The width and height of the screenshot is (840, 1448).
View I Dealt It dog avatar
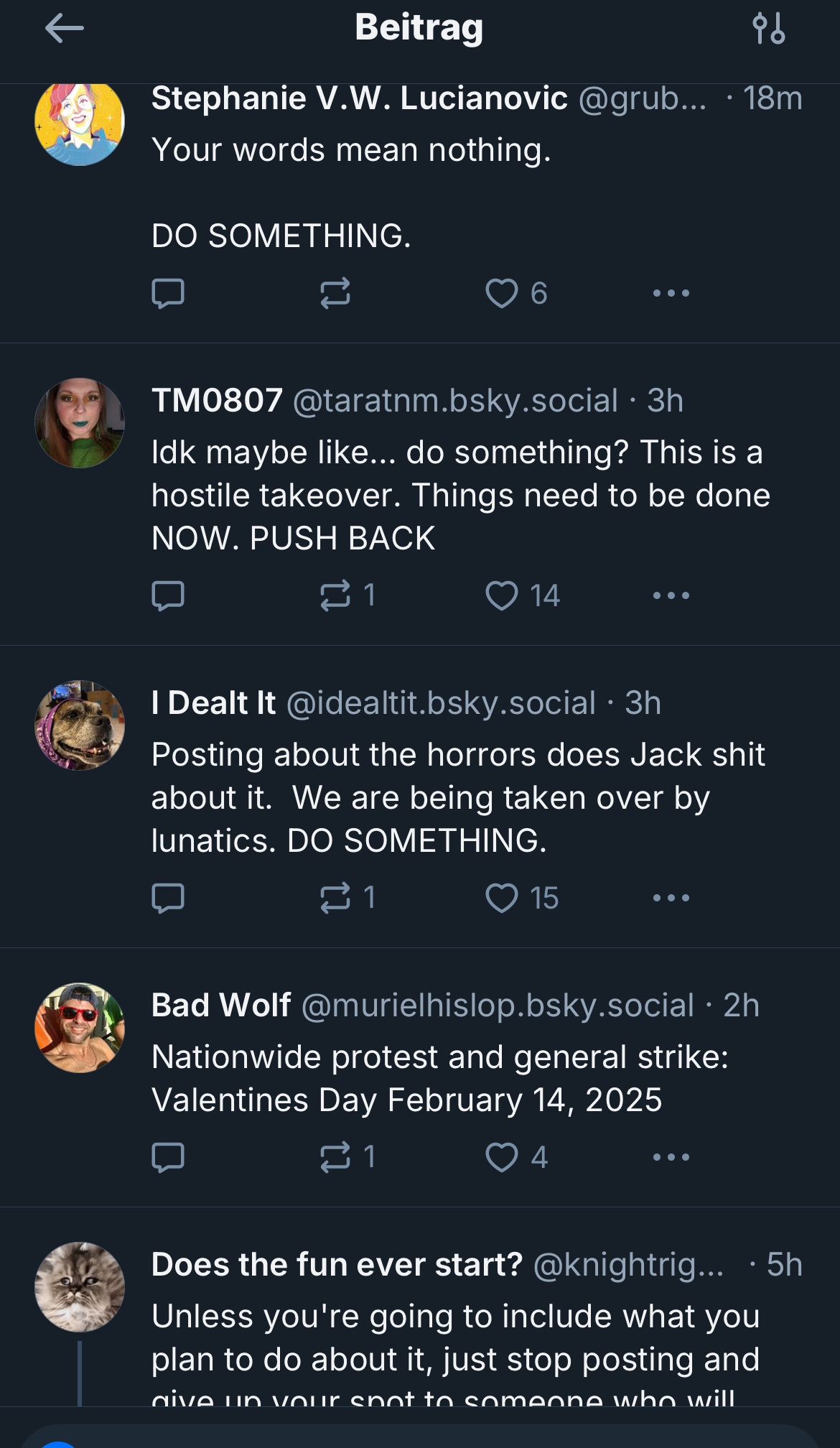click(x=80, y=725)
